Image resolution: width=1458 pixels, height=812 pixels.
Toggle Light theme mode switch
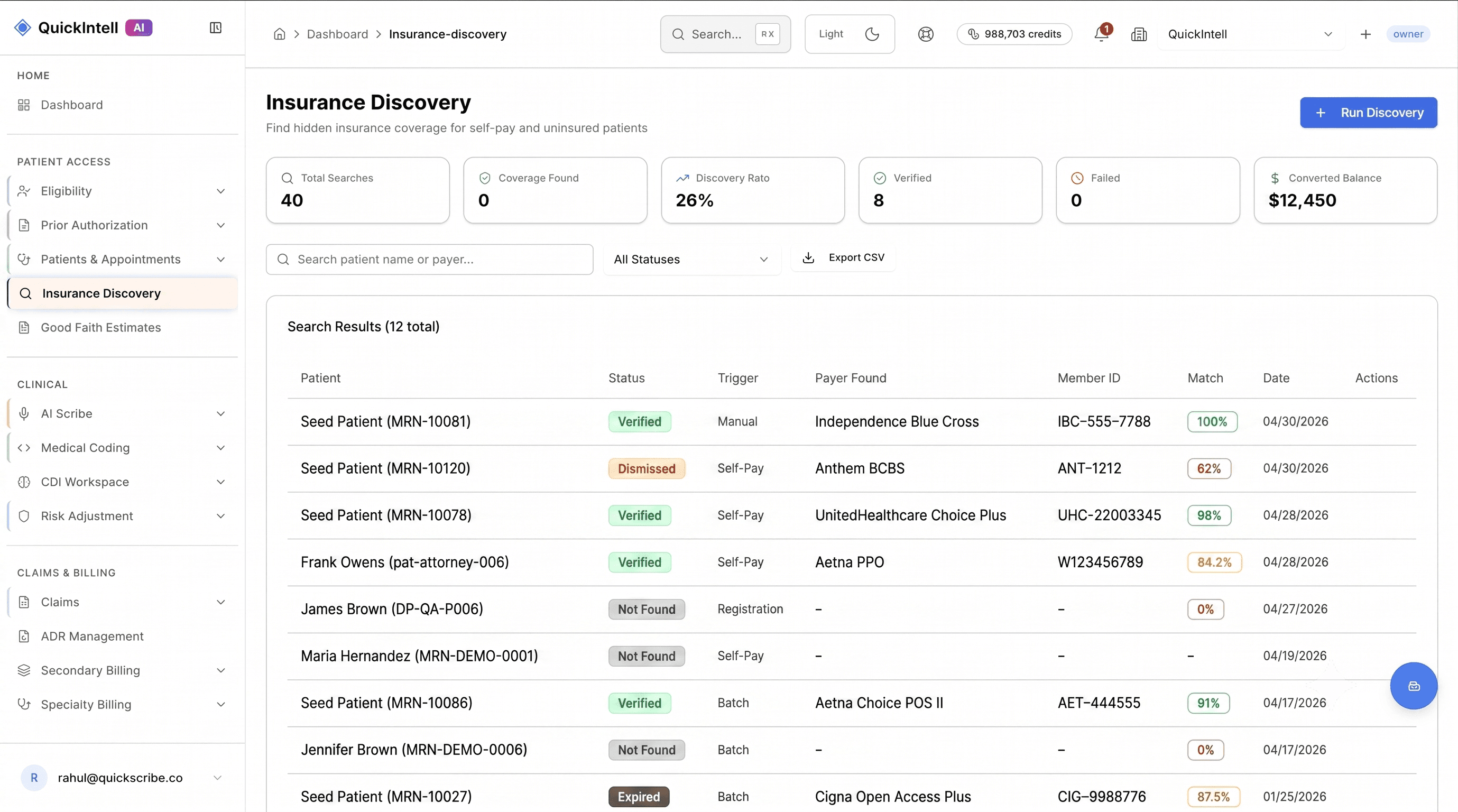tap(850, 34)
